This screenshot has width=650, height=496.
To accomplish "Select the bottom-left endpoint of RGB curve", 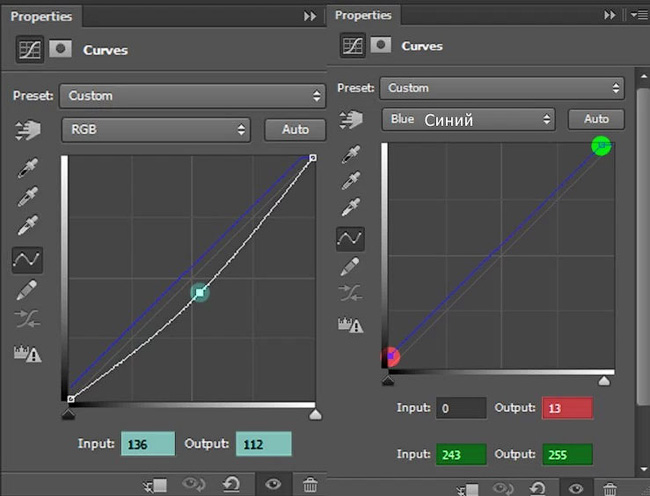I will pyautogui.click(x=71, y=399).
